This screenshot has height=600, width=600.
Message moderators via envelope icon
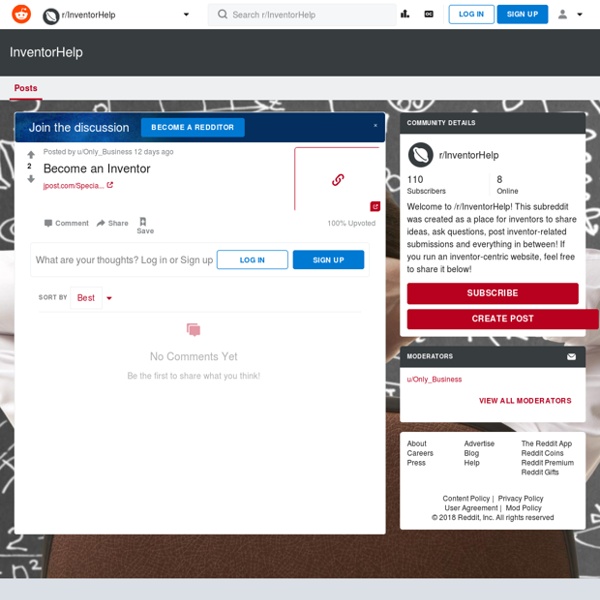coord(571,357)
